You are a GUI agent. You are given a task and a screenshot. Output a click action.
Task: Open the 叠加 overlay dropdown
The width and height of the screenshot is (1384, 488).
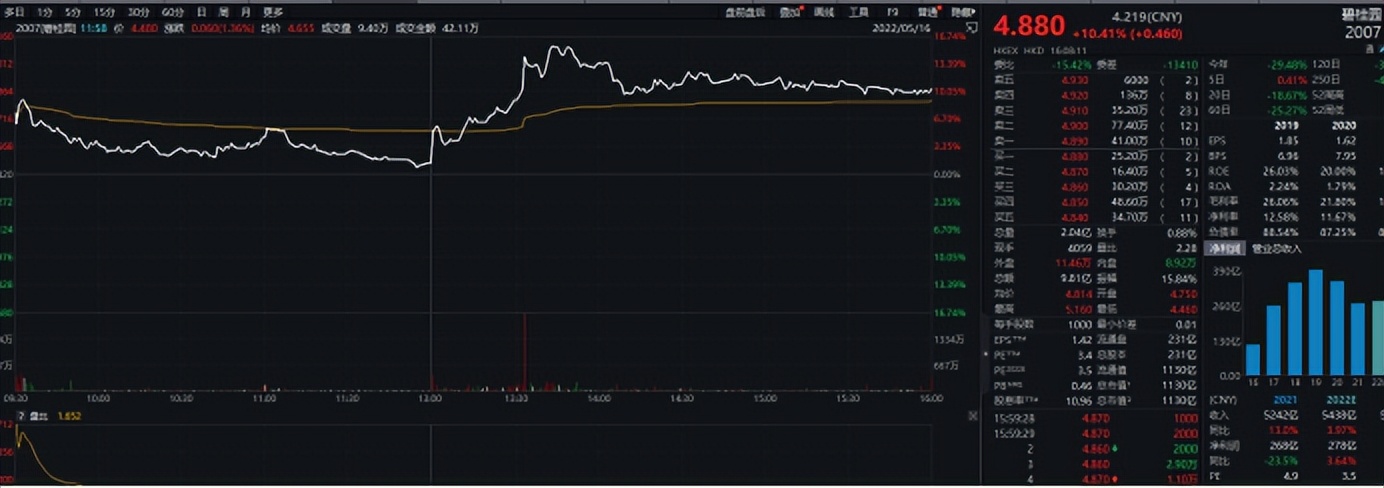(791, 12)
